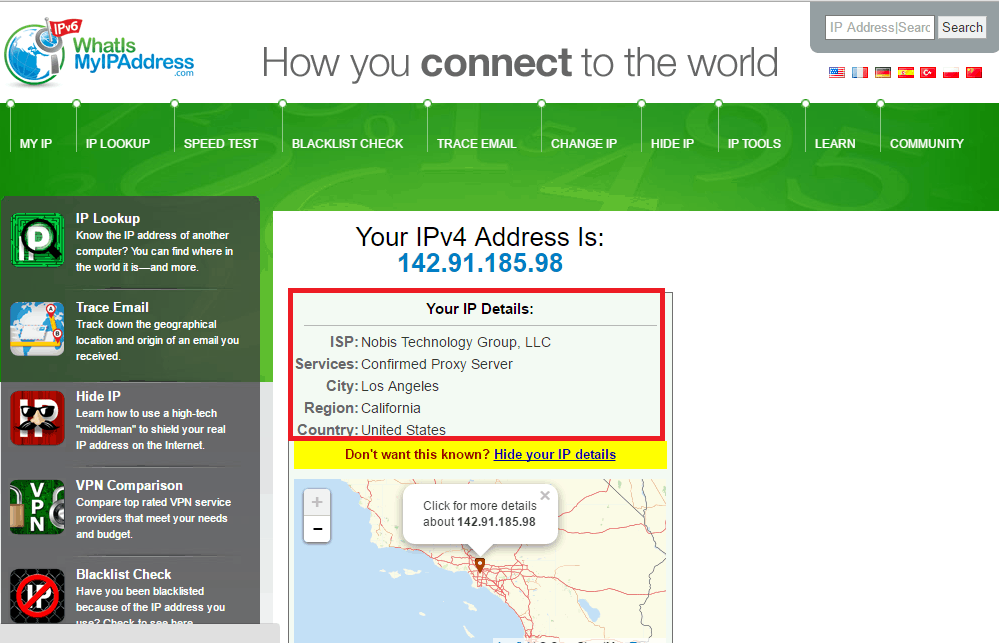The image size is (999, 643).
Task: Open the Trace Email sidebar heading
Action: [112, 307]
